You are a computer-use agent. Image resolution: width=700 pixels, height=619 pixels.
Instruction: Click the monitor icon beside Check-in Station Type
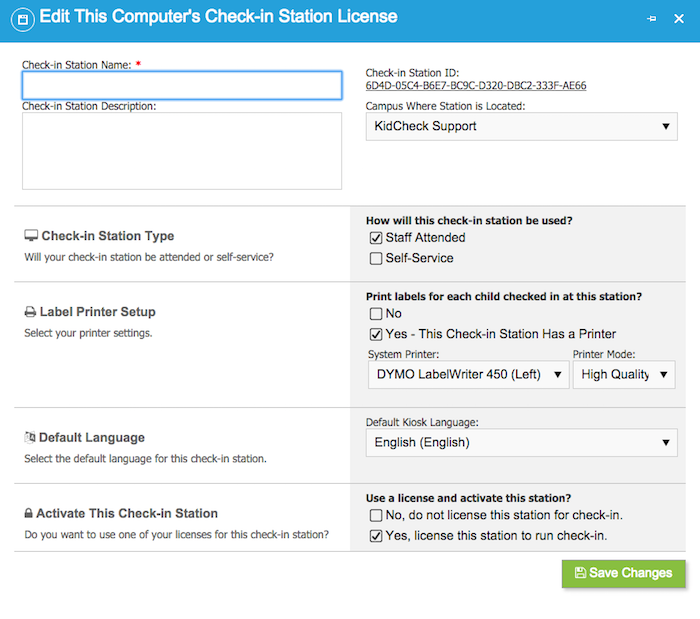coord(31,236)
